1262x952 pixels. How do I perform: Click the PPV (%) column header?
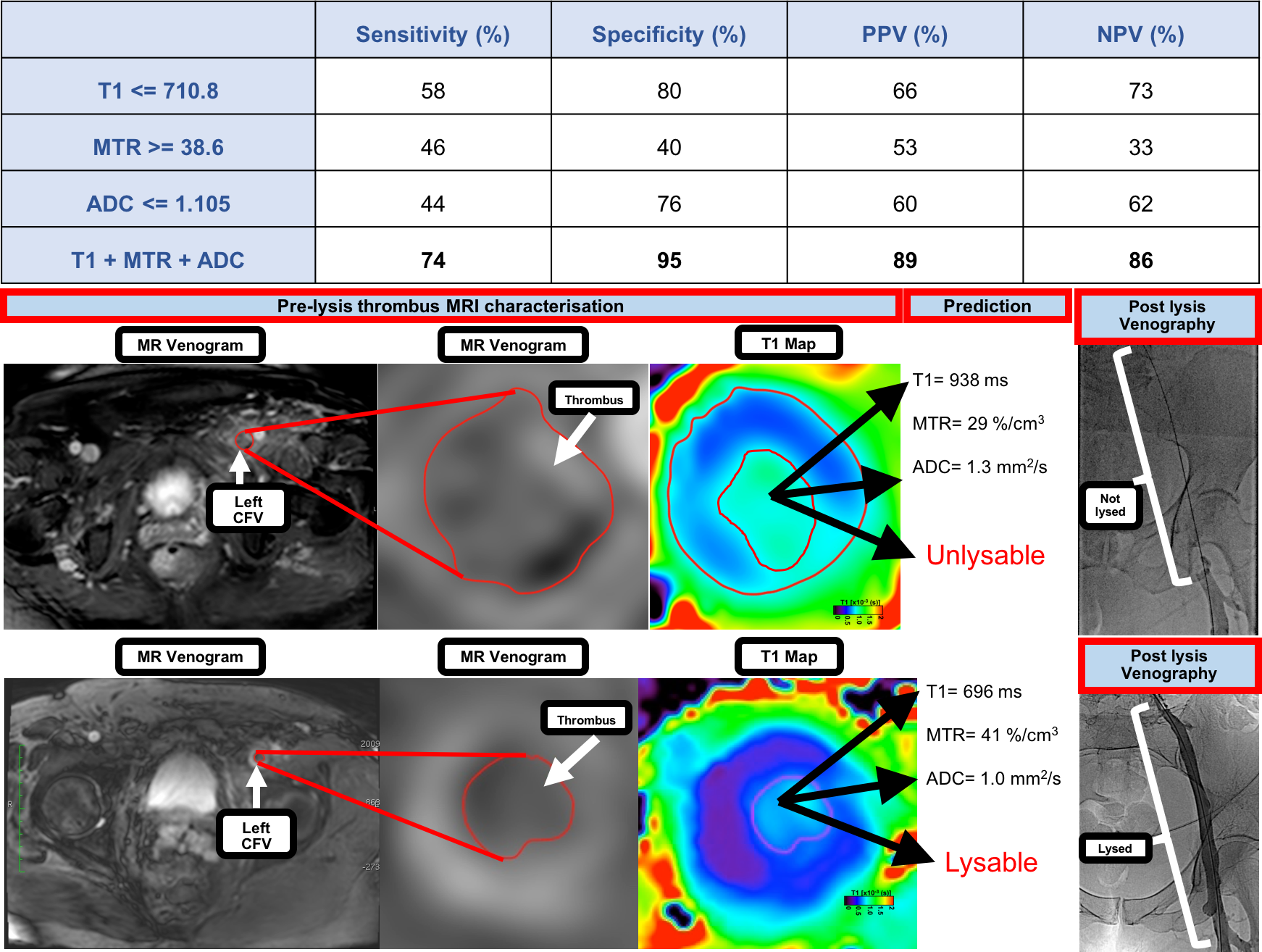(x=904, y=34)
